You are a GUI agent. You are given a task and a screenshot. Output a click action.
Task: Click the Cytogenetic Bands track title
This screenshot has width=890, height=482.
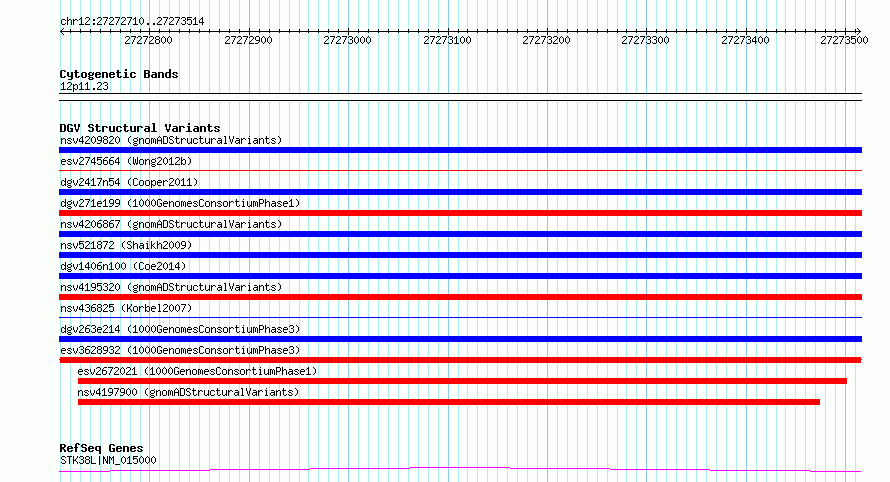coord(119,74)
